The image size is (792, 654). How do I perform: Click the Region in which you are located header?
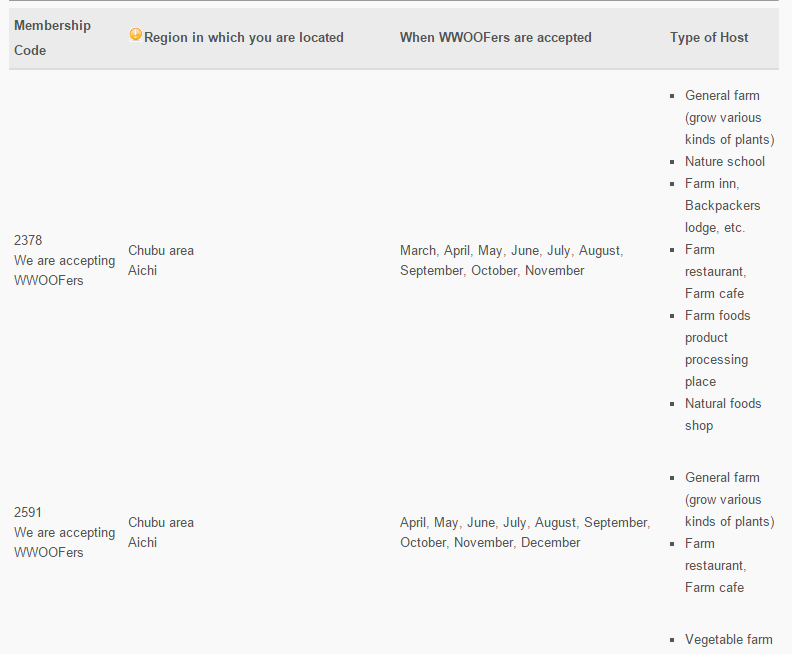click(x=243, y=37)
